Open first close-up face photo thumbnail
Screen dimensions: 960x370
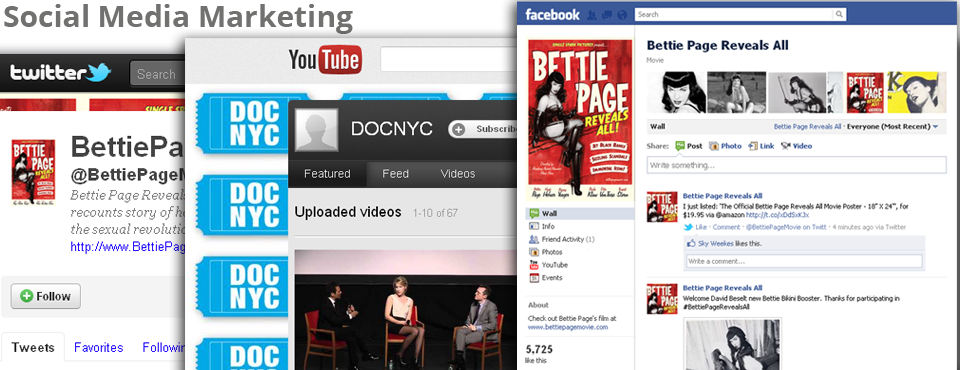tap(676, 92)
